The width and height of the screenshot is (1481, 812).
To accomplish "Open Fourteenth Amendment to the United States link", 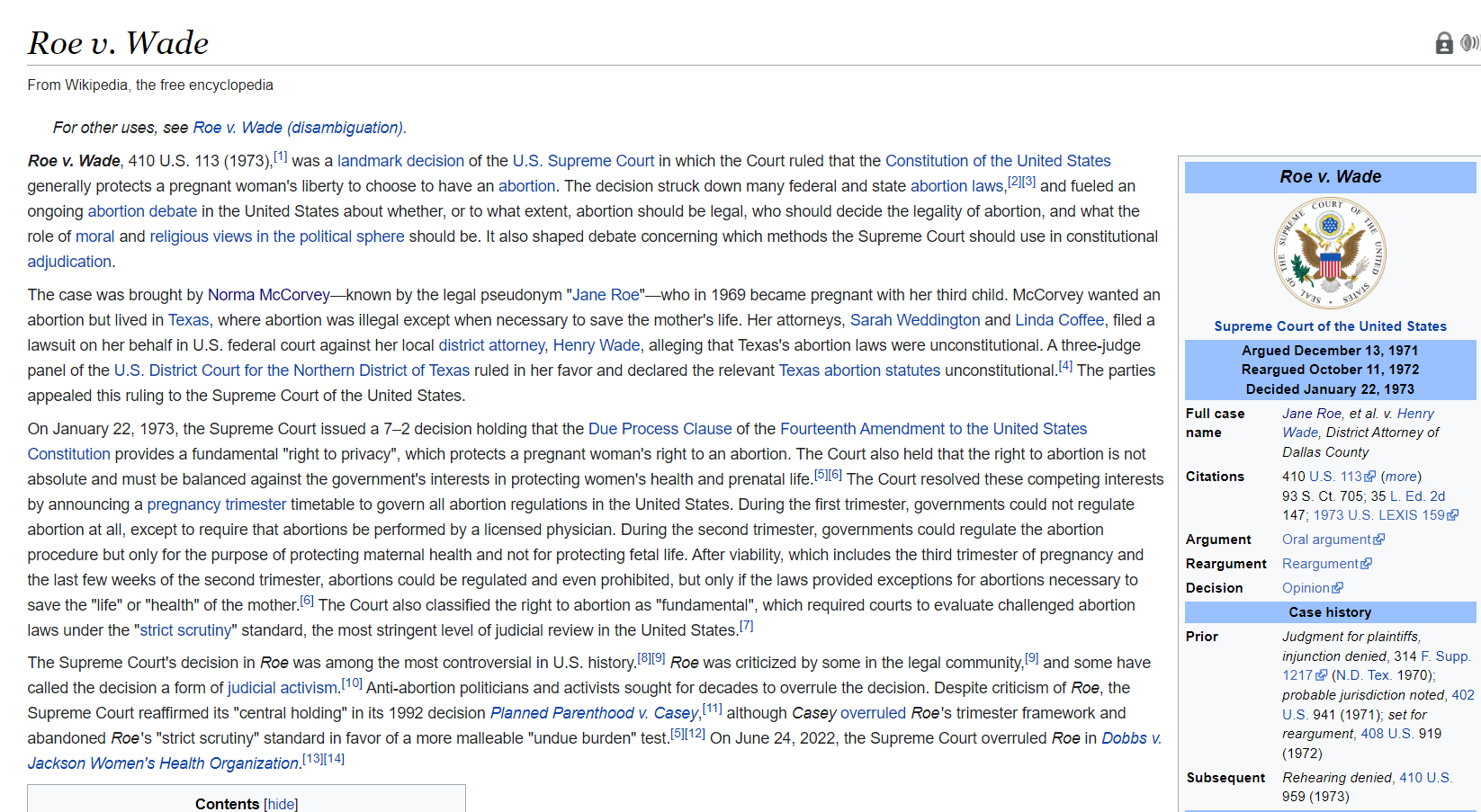I will (x=933, y=429).
